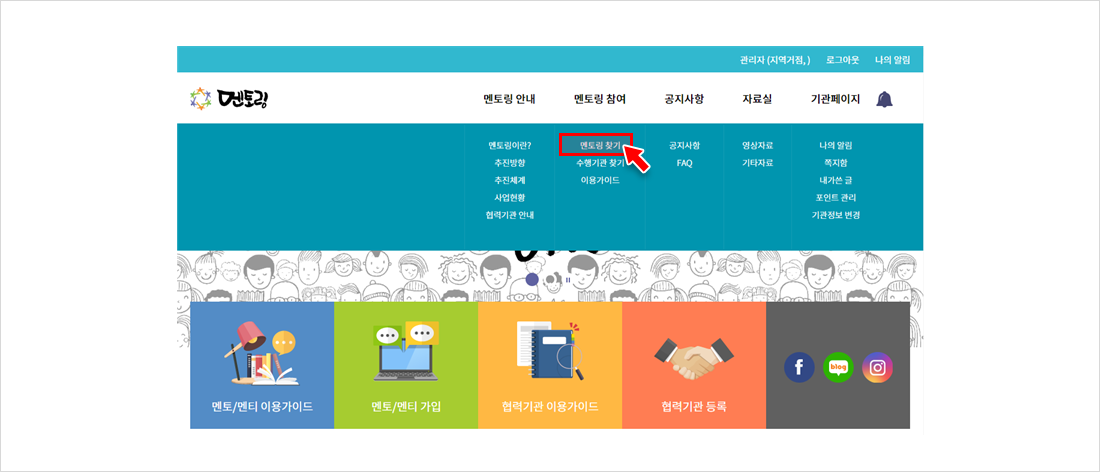
Task: Select 기관정보 변경 submenu item
Action: (836, 215)
